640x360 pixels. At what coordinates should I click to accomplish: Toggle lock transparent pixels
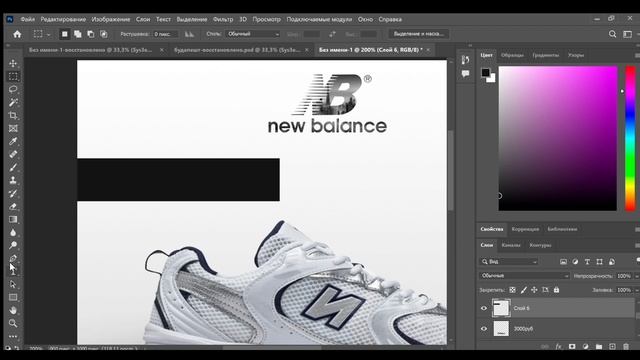512,290
